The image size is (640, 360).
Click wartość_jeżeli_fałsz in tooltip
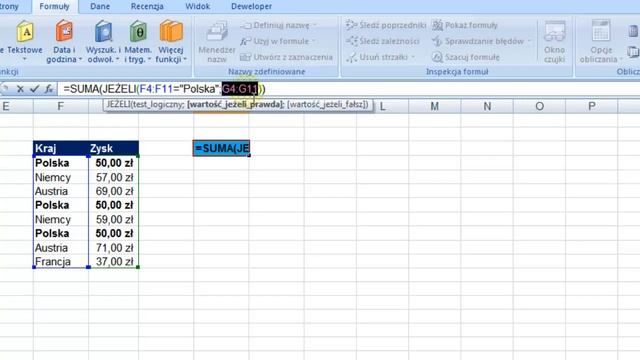(327, 104)
